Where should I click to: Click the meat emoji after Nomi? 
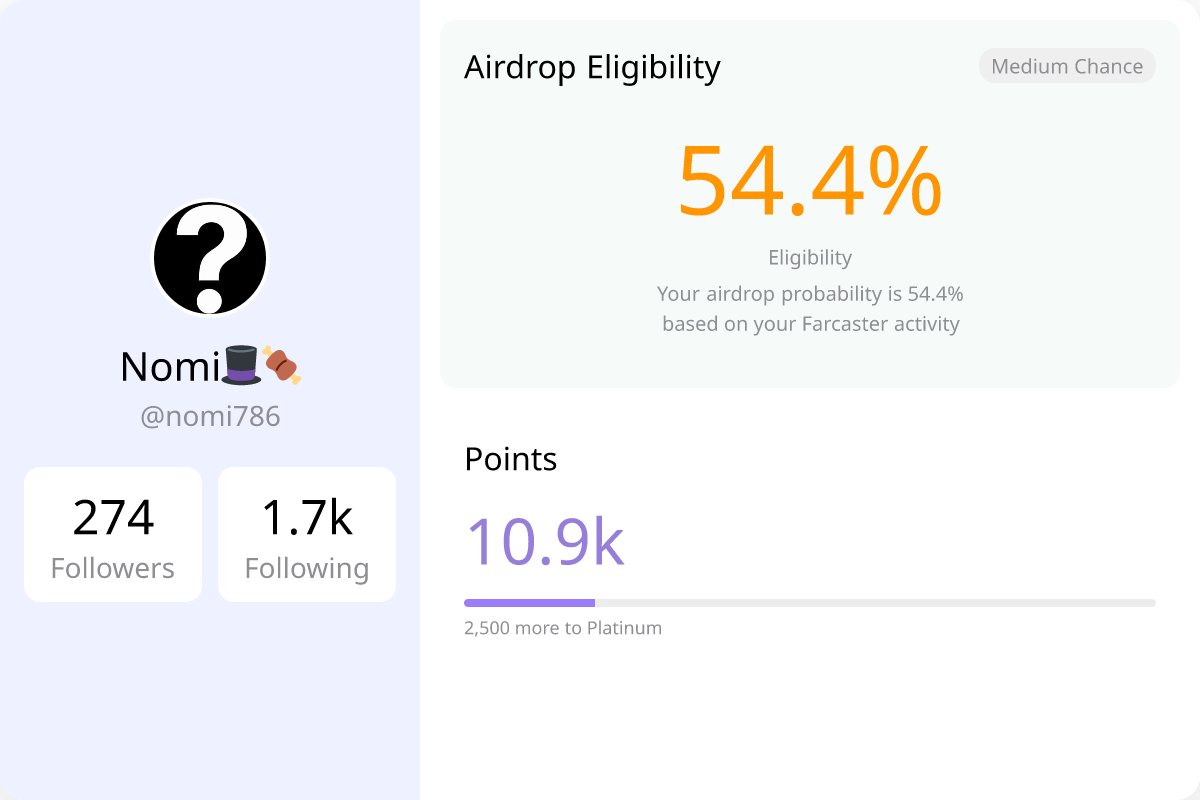tap(281, 366)
